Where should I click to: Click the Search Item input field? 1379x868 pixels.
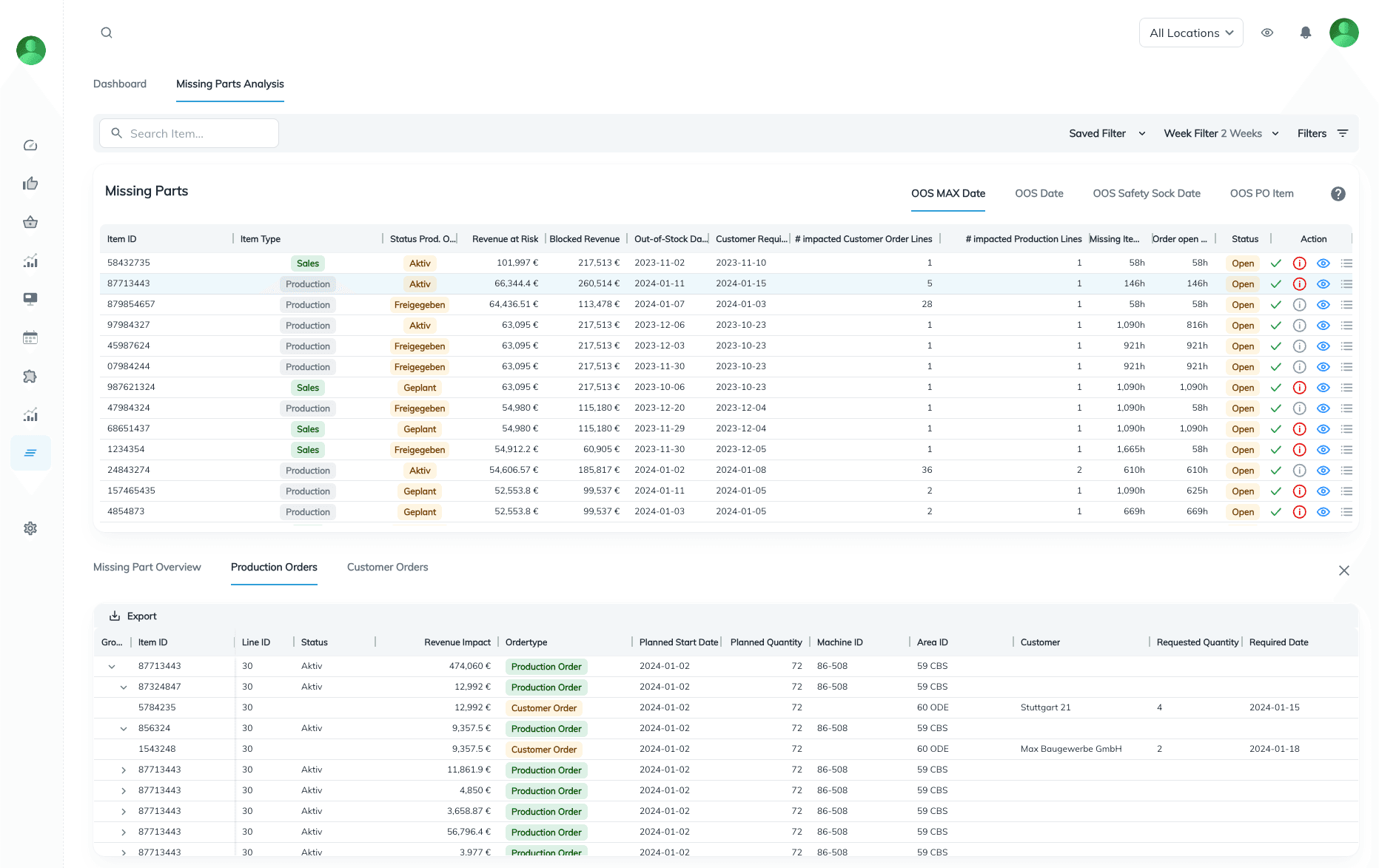click(189, 133)
